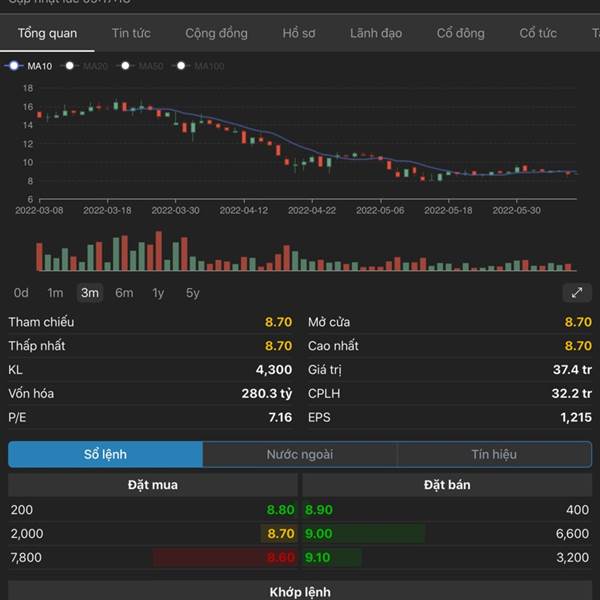
Task: Select the 3m chart range
Action: 90,293
